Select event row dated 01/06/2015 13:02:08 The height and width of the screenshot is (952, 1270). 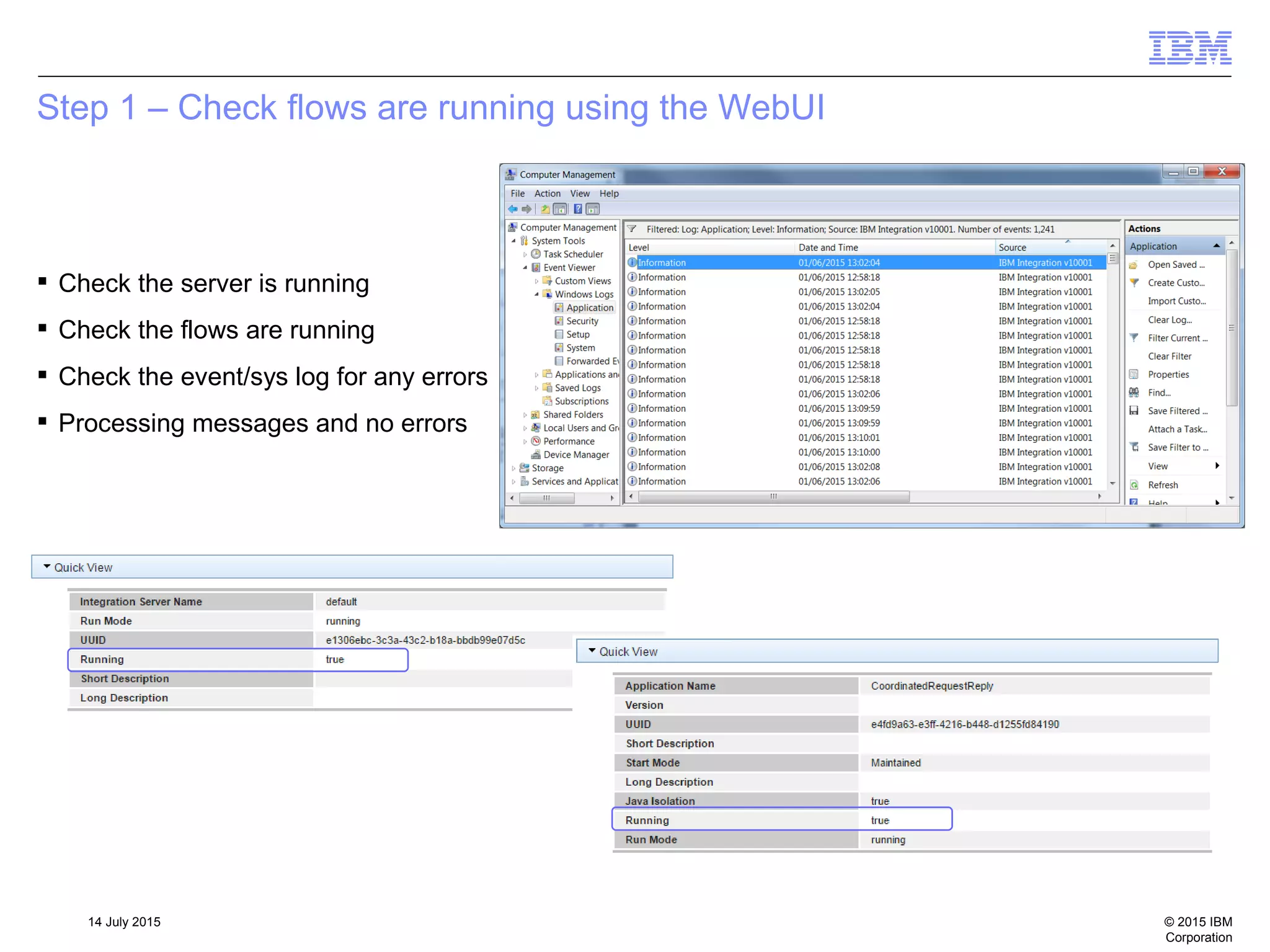(866, 466)
